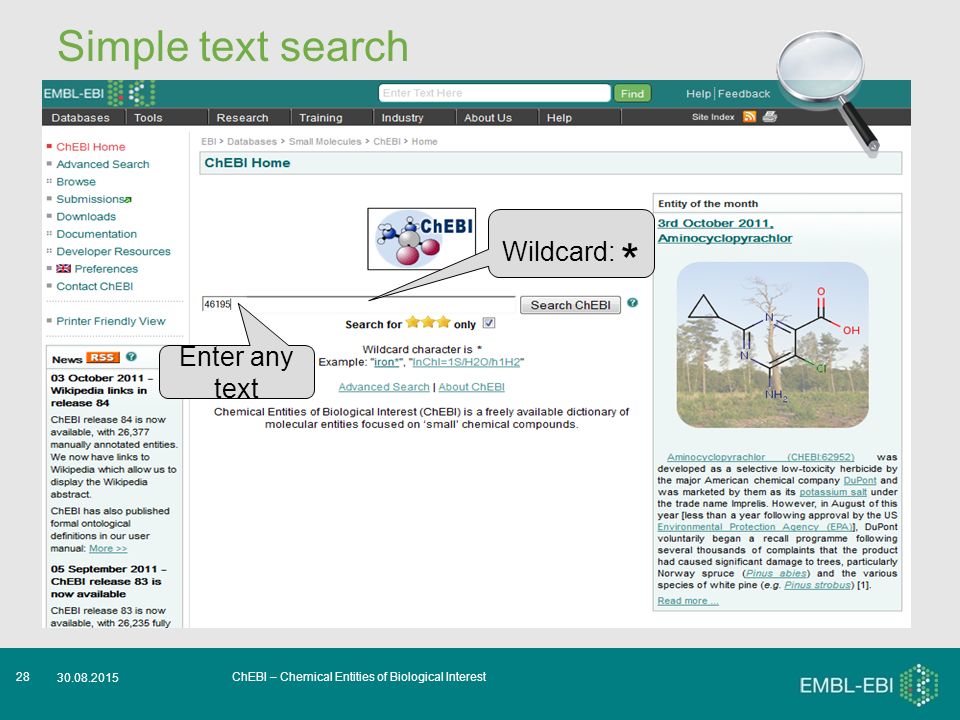Image resolution: width=960 pixels, height=720 pixels.
Task: Toggle the three-star only checkbox
Action: [x=489, y=323]
